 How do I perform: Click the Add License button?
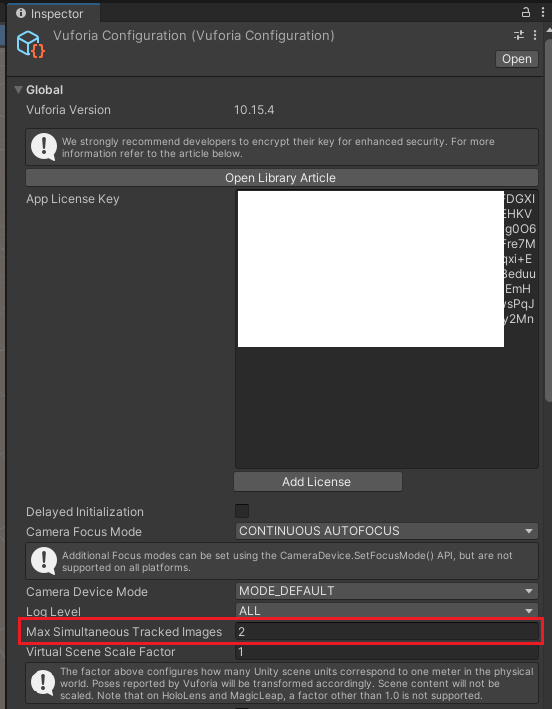pos(317,482)
